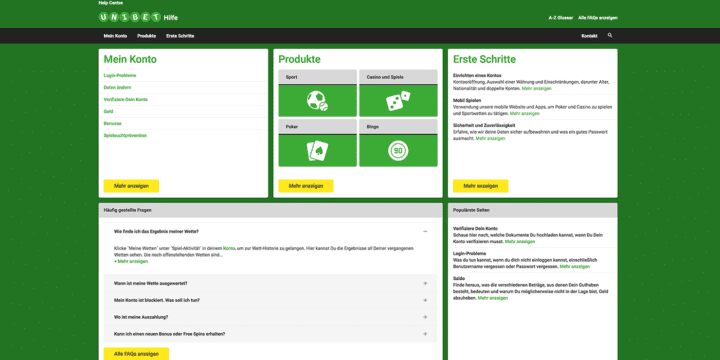Expand 'Wo ist meine Auszahlung?' question
Image resolution: width=720 pixels, height=360 pixels.
[270, 317]
